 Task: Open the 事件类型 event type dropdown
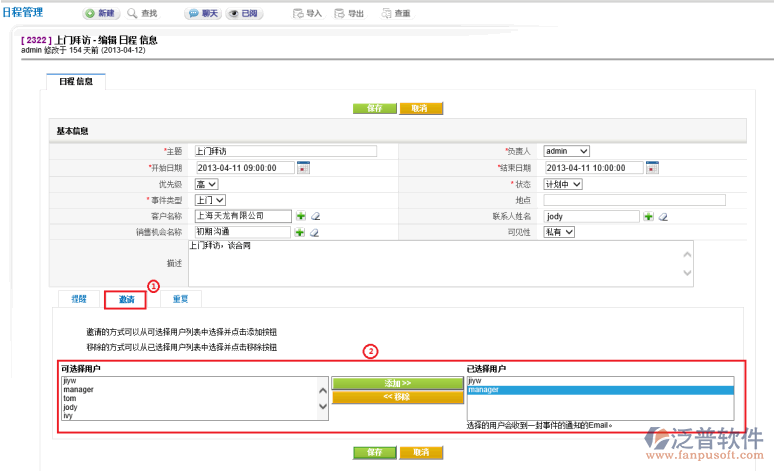tap(210, 200)
